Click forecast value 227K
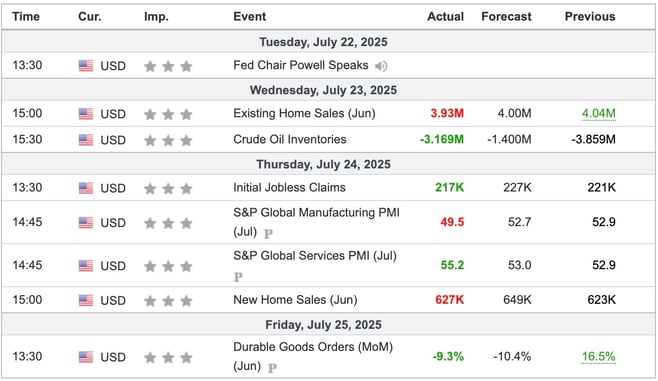Viewport: 658px width, 381px height. click(x=517, y=188)
